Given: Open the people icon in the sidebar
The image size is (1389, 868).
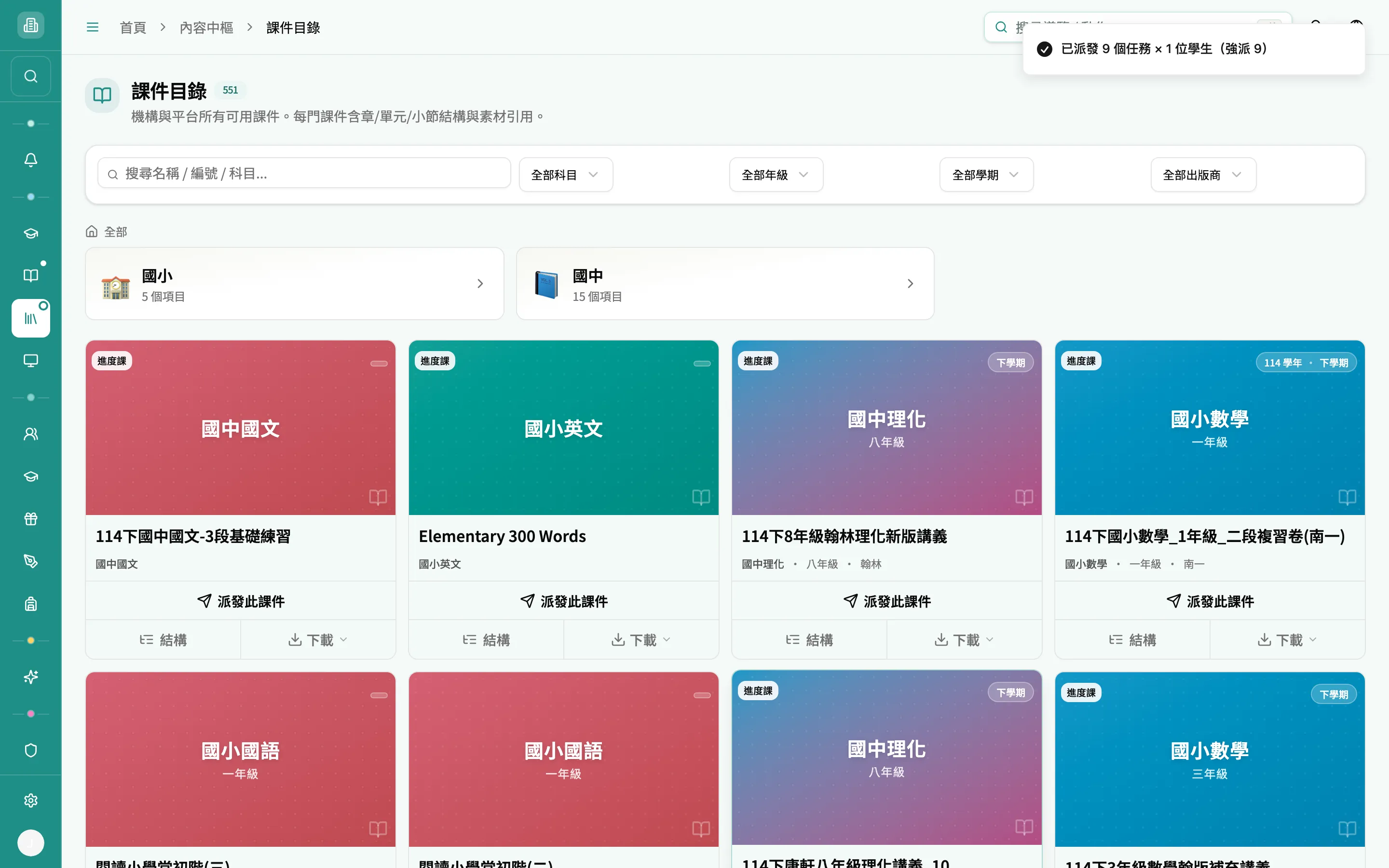Looking at the screenshot, I should tap(30, 434).
